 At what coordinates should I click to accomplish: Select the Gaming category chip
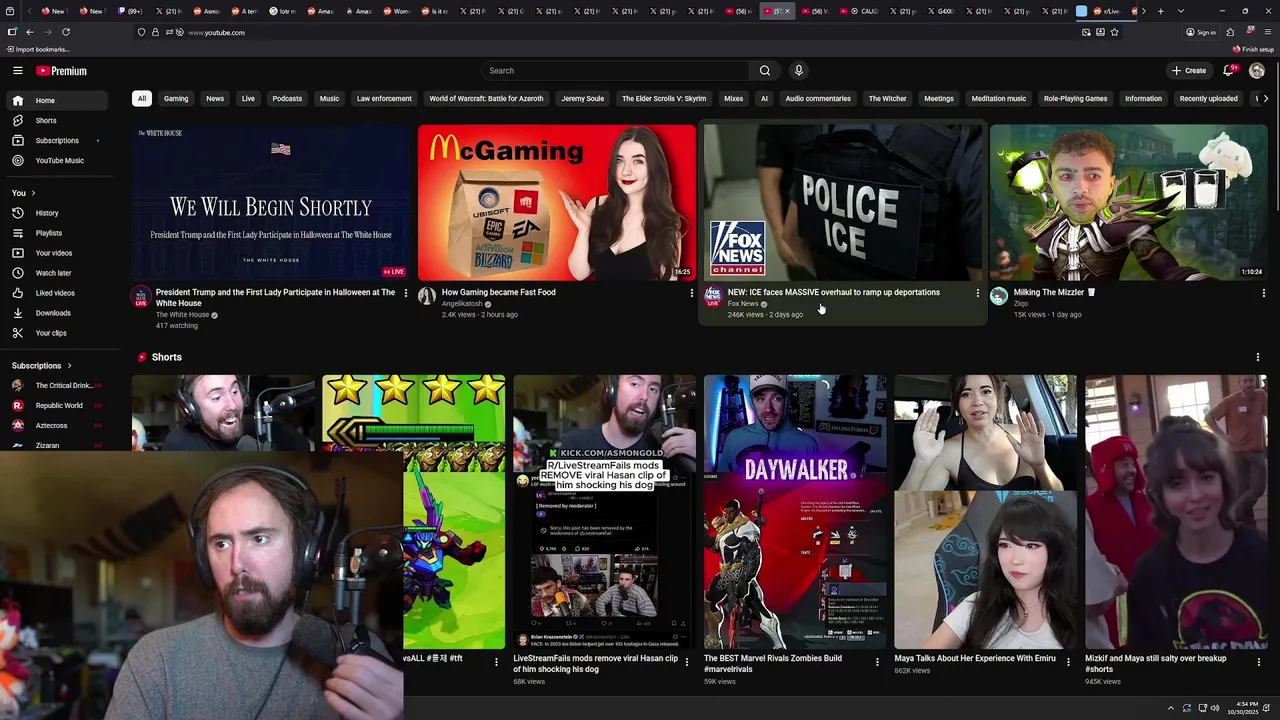click(176, 99)
